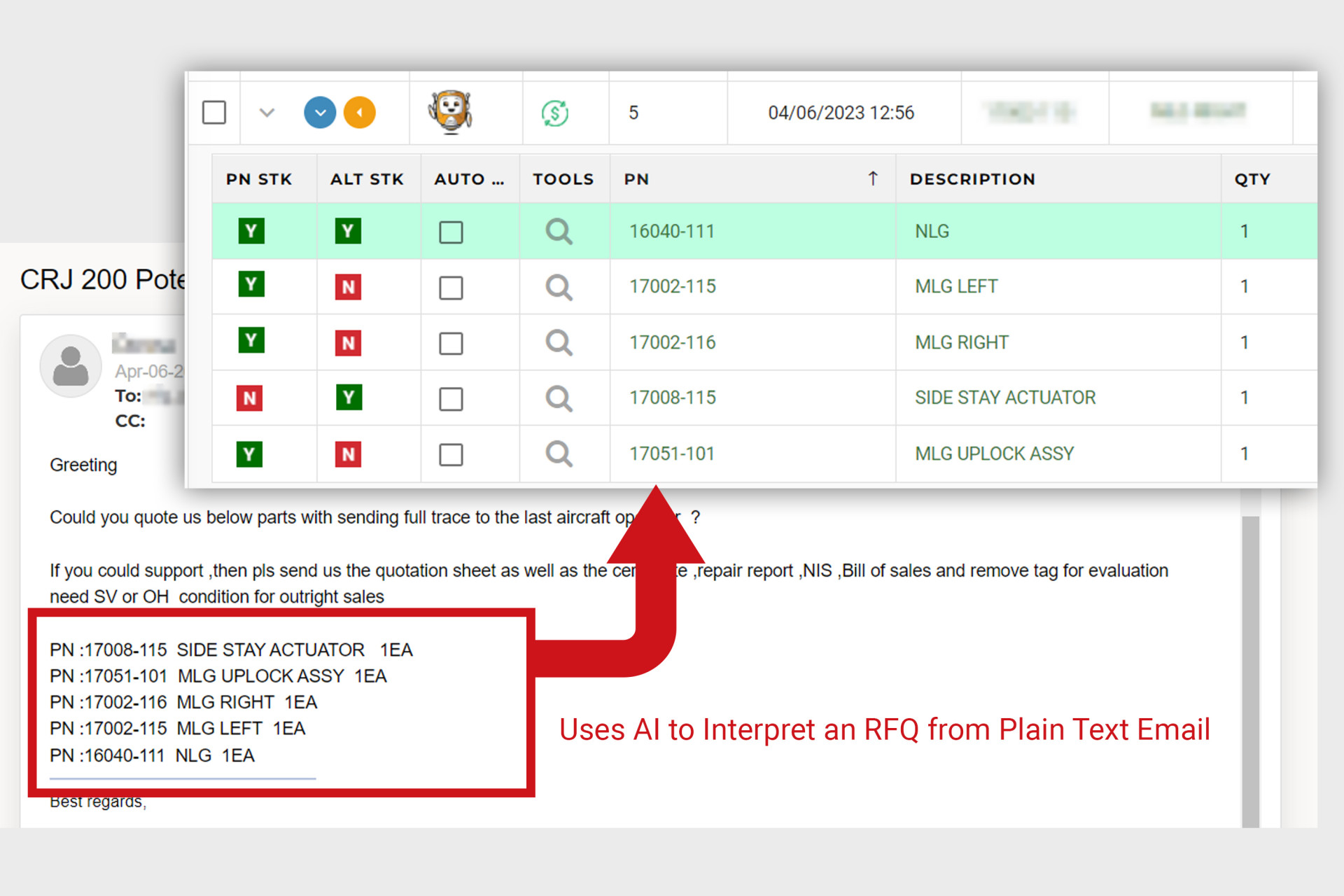This screenshot has width=1344, height=896.
Task: Expand the row with gray chevron
Action: click(x=267, y=112)
